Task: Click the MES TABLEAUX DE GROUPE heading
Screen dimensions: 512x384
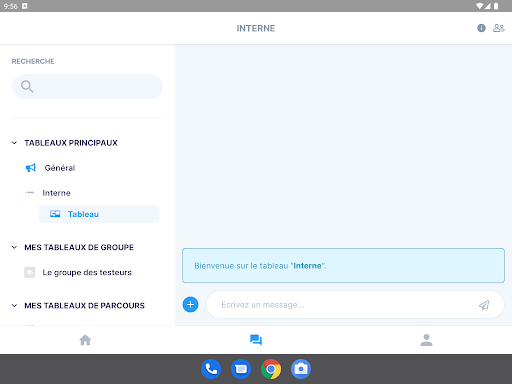Action: point(79,247)
